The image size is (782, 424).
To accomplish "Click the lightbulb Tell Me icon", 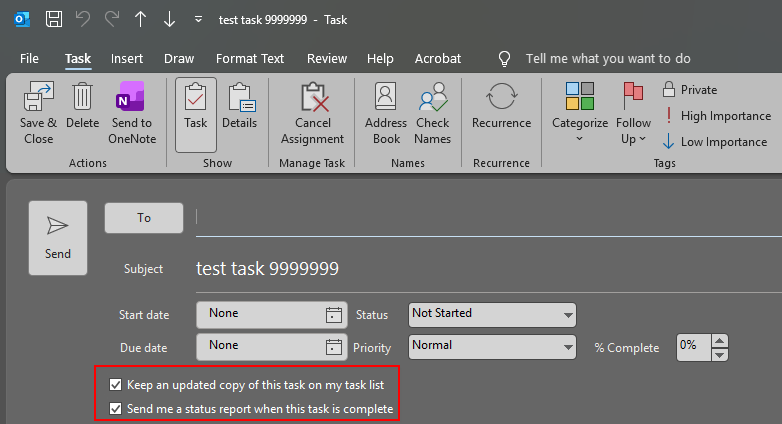I will (504, 58).
